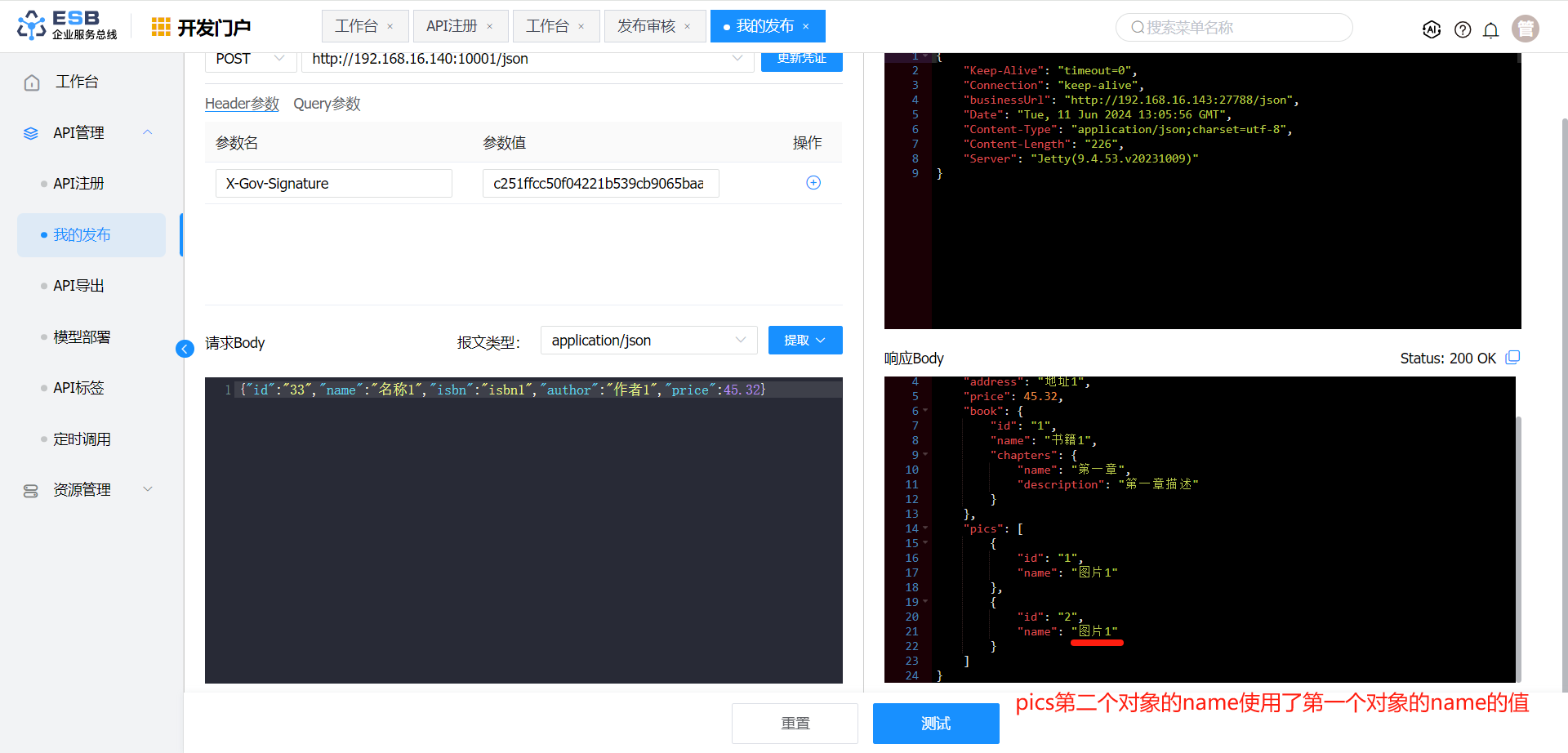Viewport: 1568px width, 753px height.
Task: Click the 重置 button
Action: [x=795, y=724]
